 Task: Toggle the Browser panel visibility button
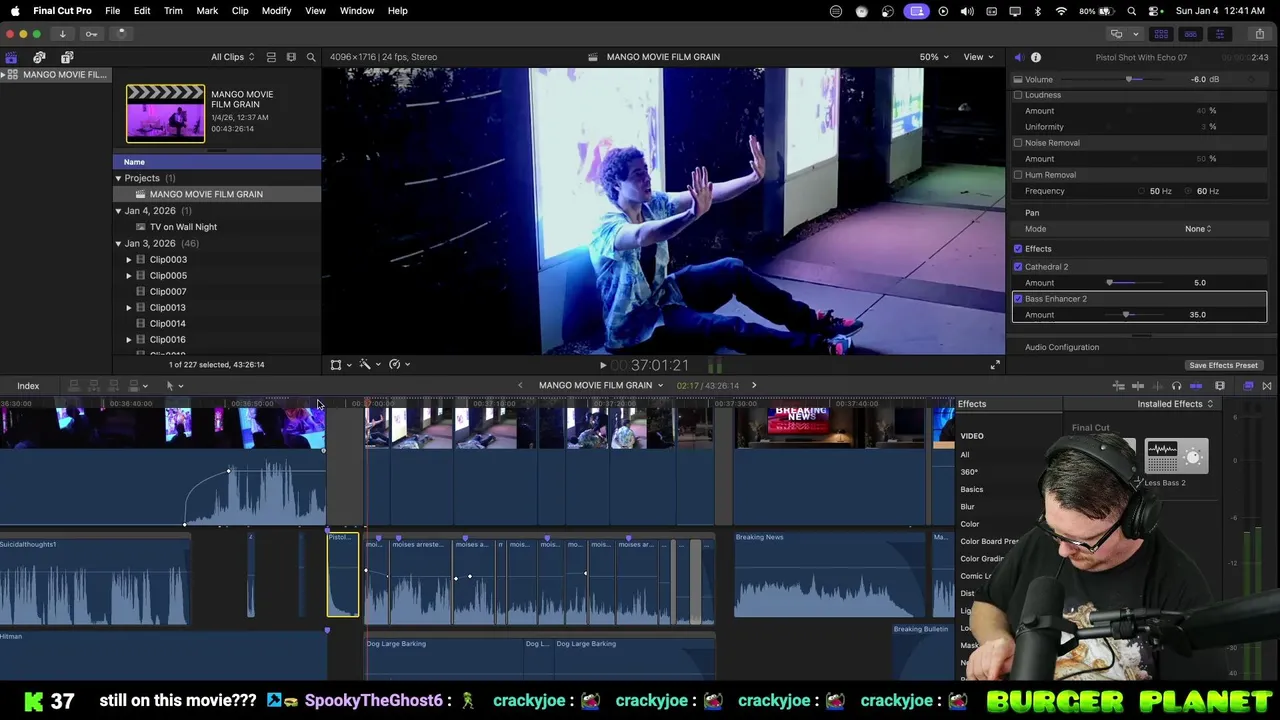click(x=1162, y=34)
